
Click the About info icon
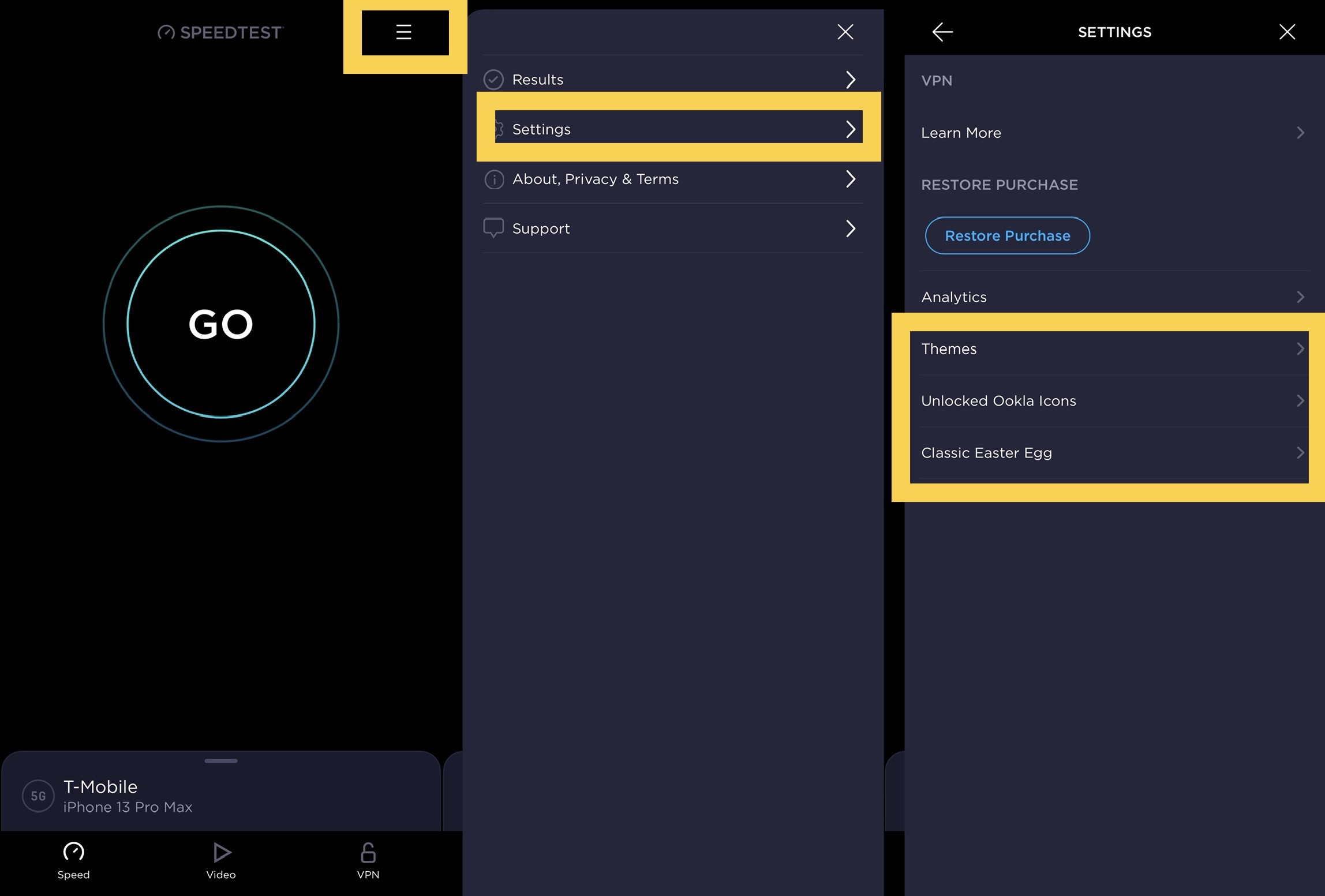[494, 179]
